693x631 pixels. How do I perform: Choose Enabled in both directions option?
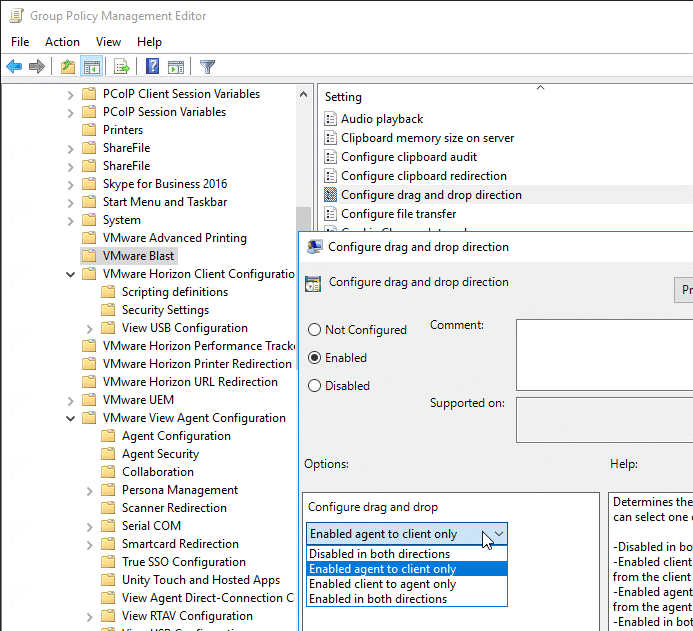tap(407, 599)
